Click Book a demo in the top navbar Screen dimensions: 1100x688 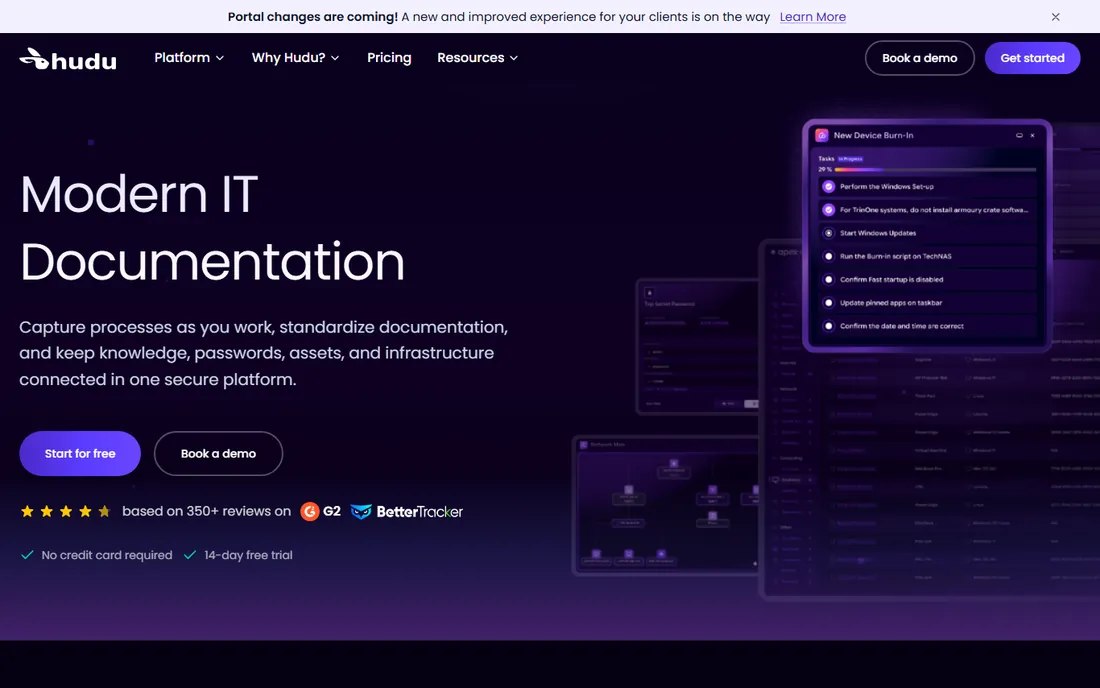[x=919, y=58]
